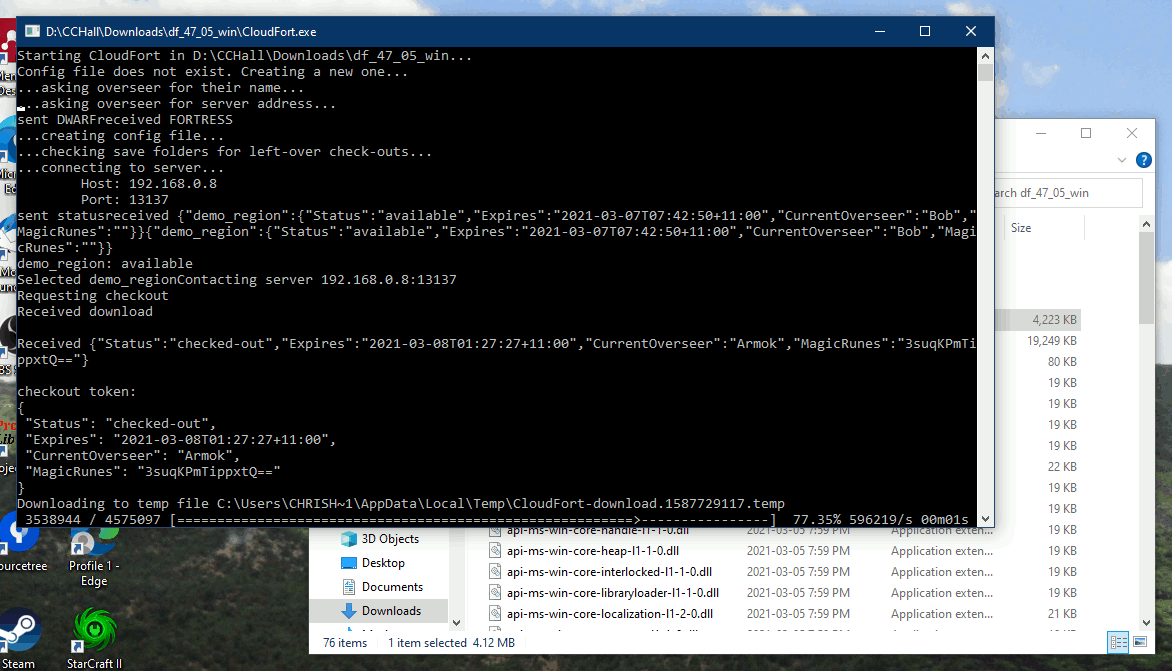Select file api-ms-win-core-libraryloader-l1-1-0.dll

click(x=613, y=593)
